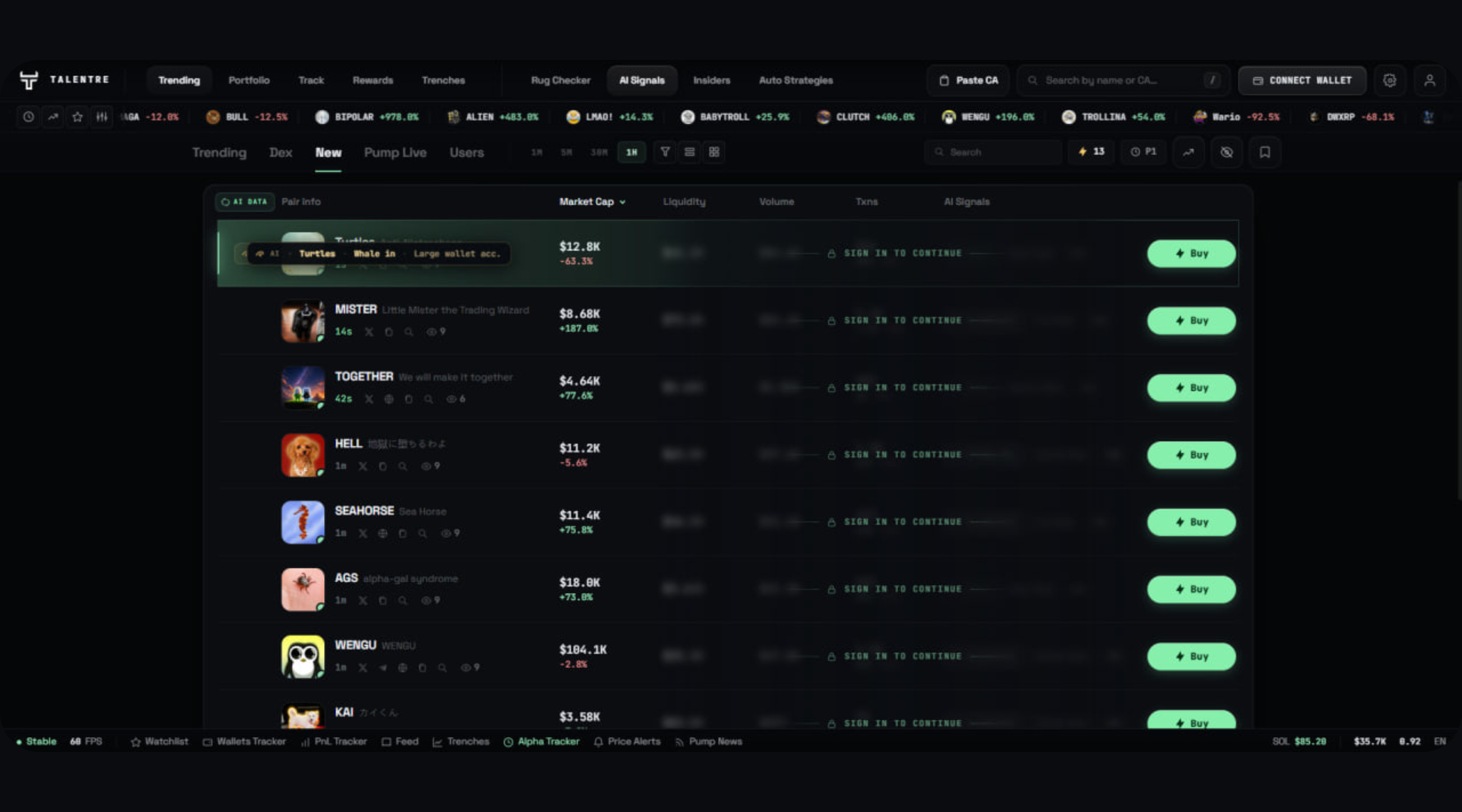Viewport: 1462px width, 812px height.
Task: Sort by the Liquidity column
Action: coord(684,202)
